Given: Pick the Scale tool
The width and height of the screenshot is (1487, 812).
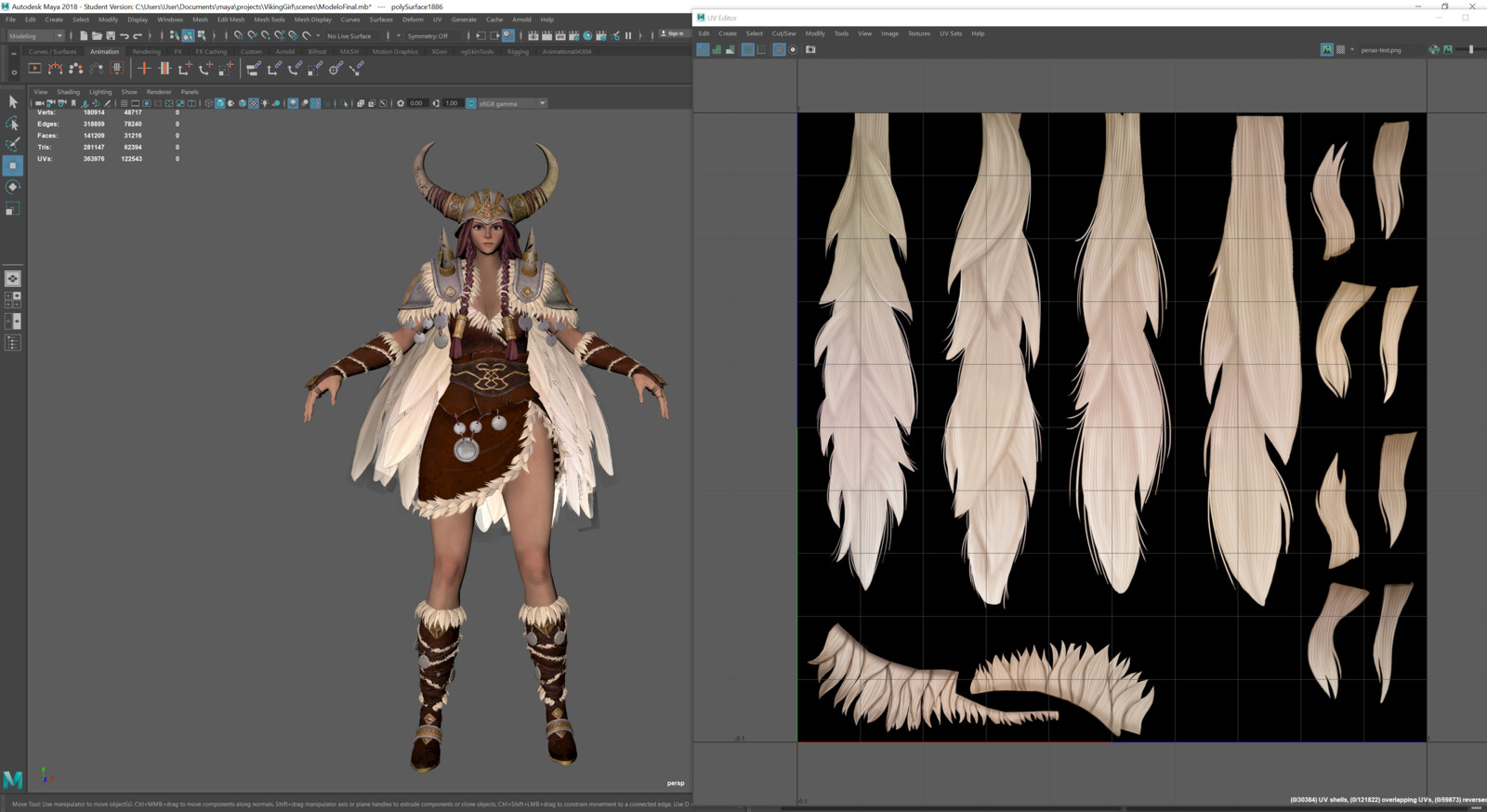Looking at the screenshot, I should (13, 209).
